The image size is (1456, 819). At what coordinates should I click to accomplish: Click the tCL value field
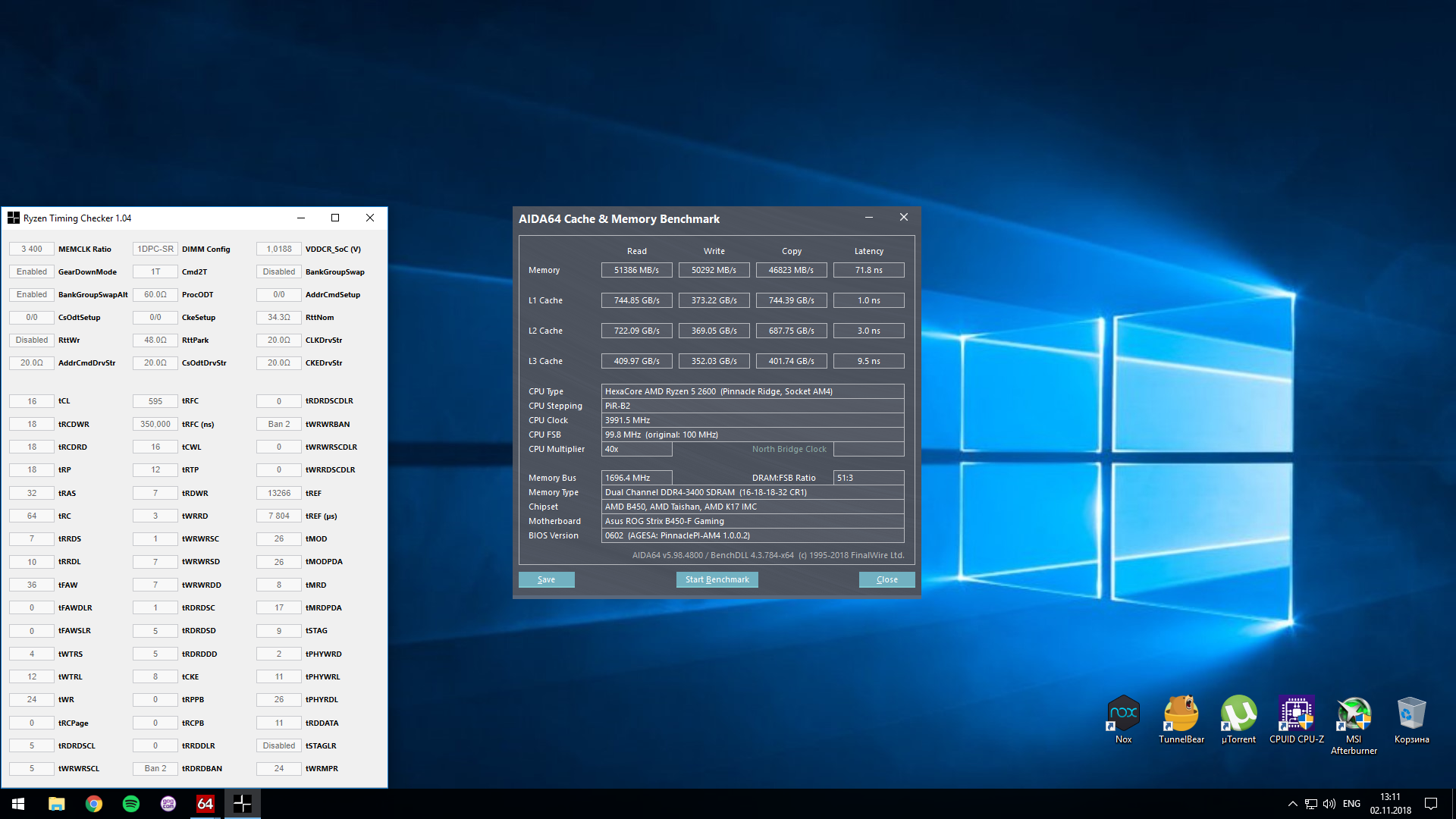coord(32,401)
